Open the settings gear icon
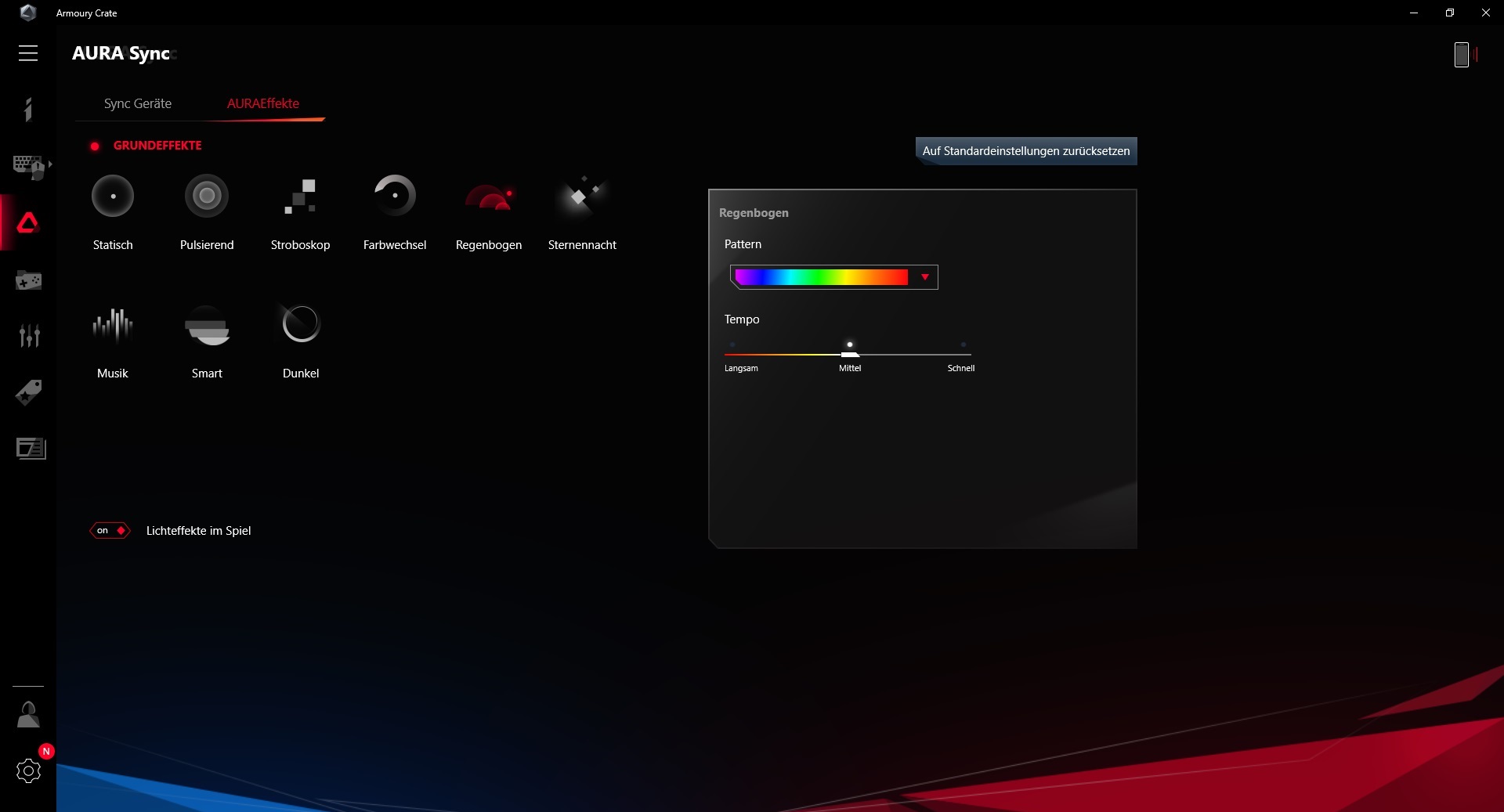The image size is (1504, 812). point(28,771)
